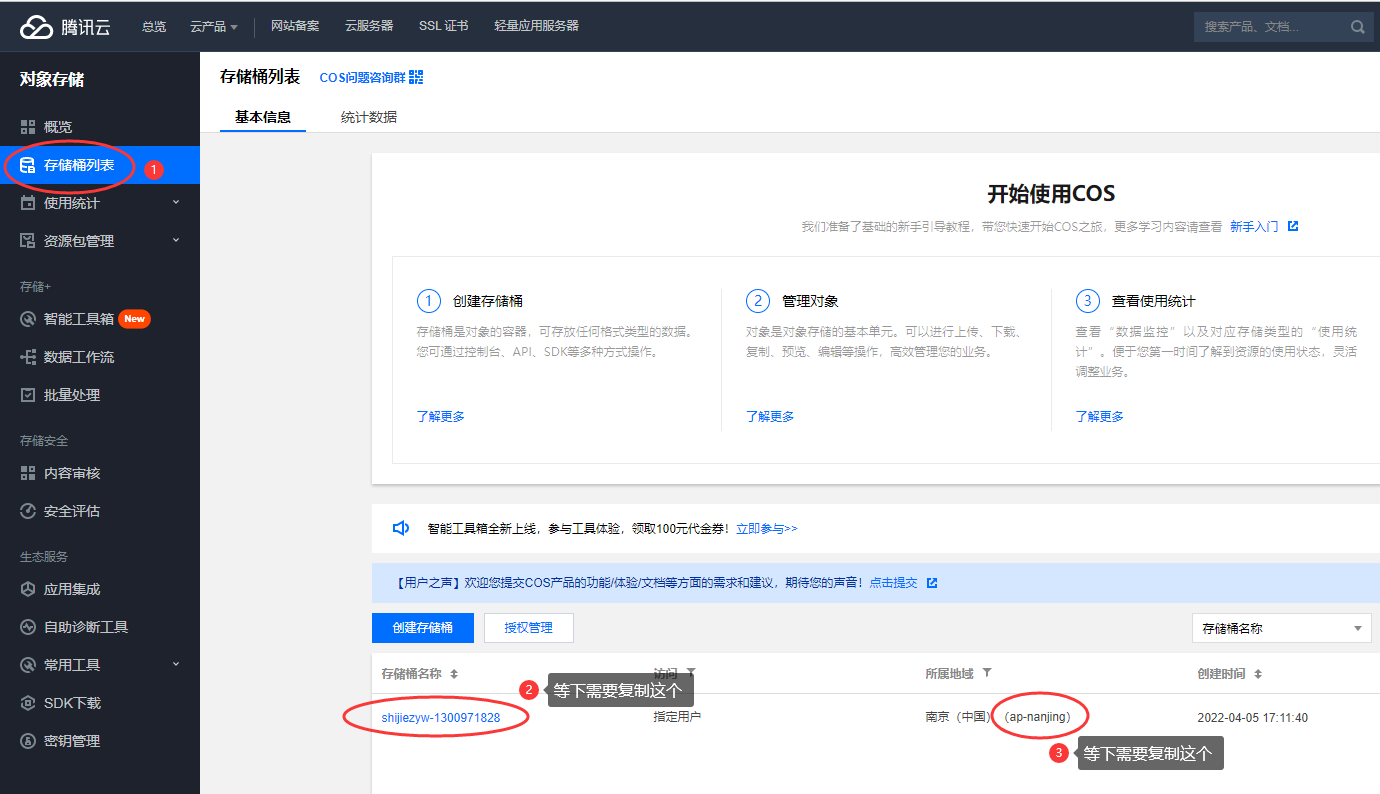Click the 立即参与>> link

(767, 529)
